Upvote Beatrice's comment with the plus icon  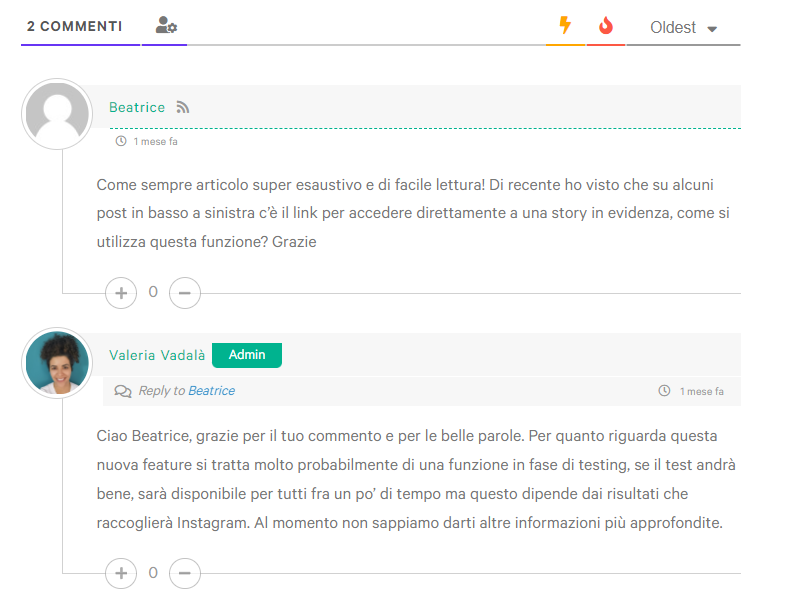120,292
